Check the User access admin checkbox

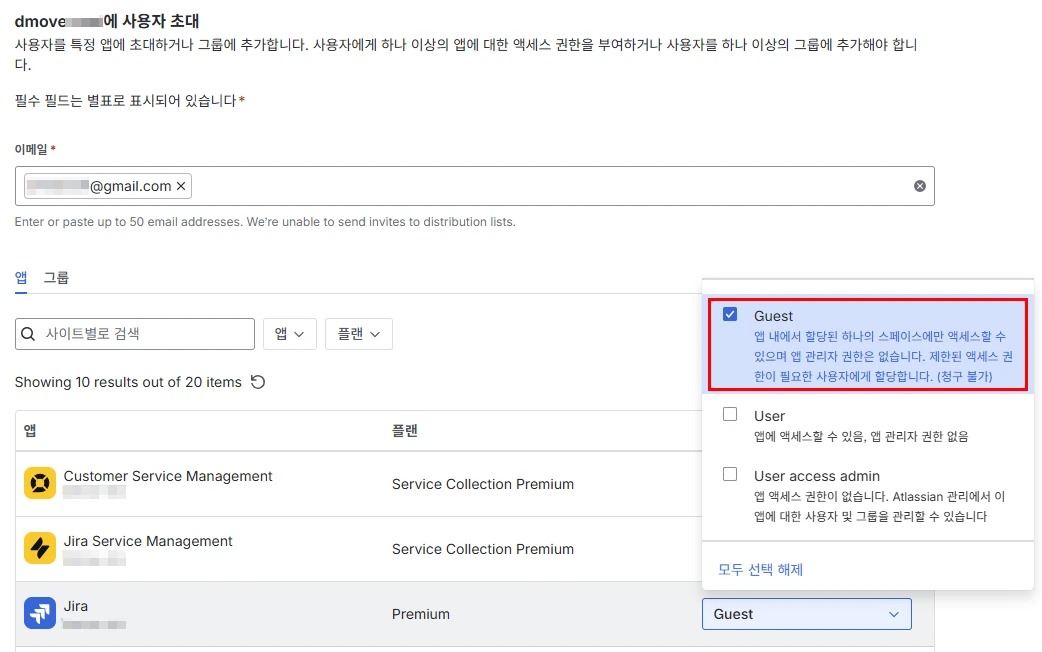(x=730, y=474)
